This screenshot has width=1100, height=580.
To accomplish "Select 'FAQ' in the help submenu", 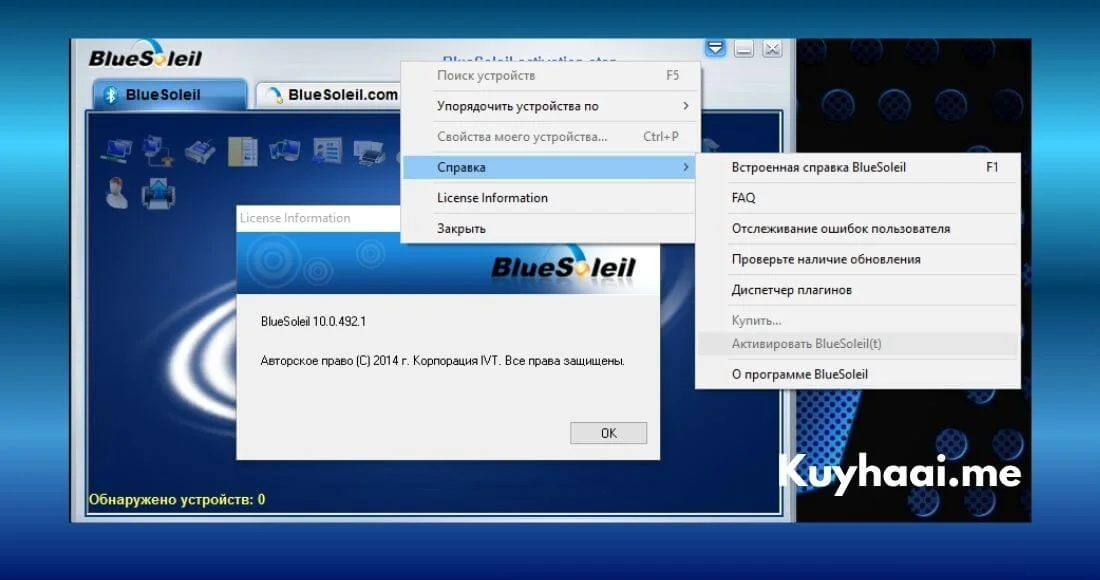I will click(x=858, y=198).
